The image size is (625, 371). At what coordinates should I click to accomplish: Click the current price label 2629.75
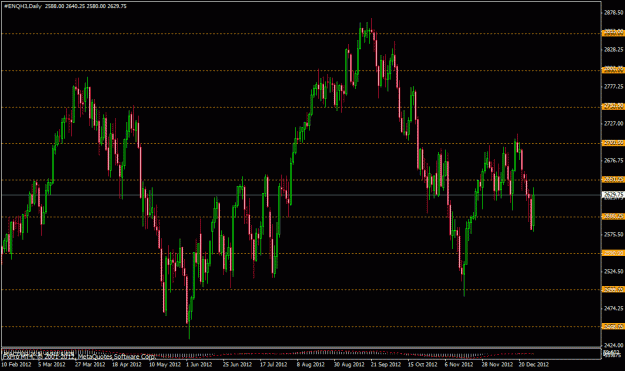click(613, 194)
